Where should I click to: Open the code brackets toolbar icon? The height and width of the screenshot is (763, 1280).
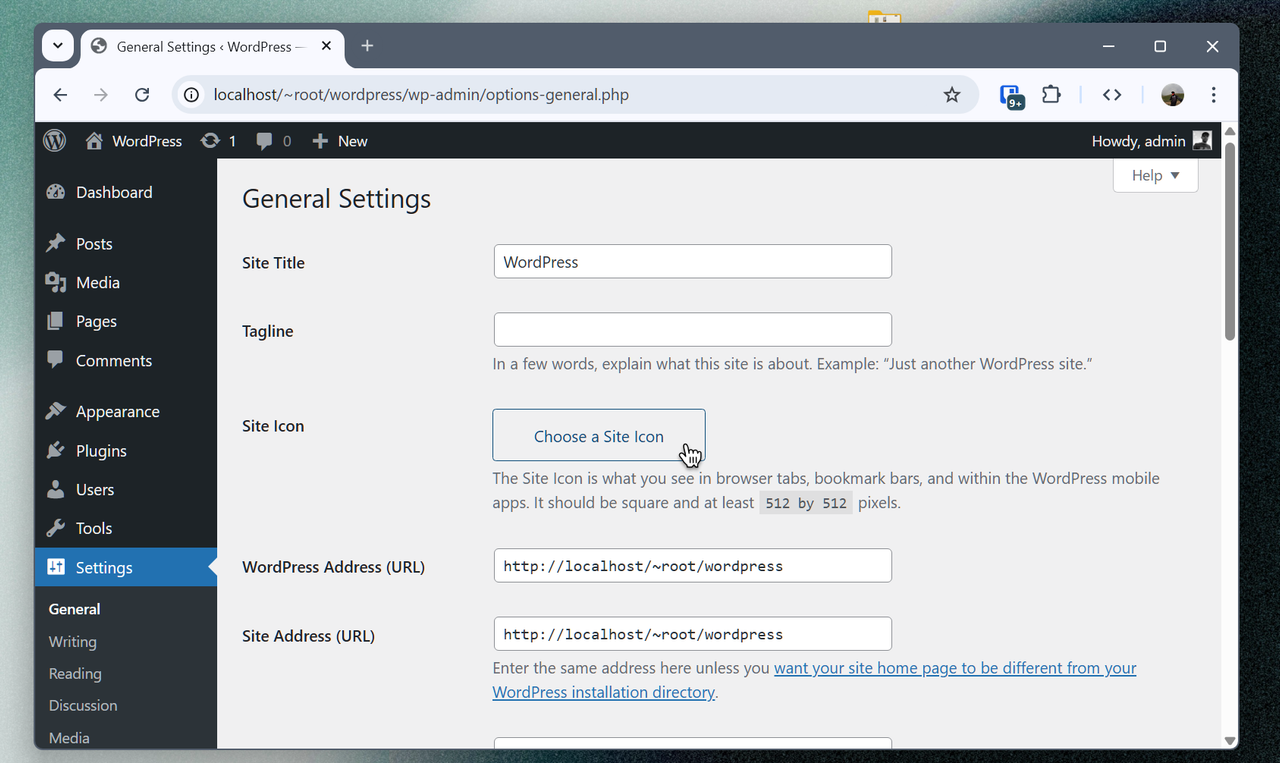pyautogui.click(x=1112, y=95)
